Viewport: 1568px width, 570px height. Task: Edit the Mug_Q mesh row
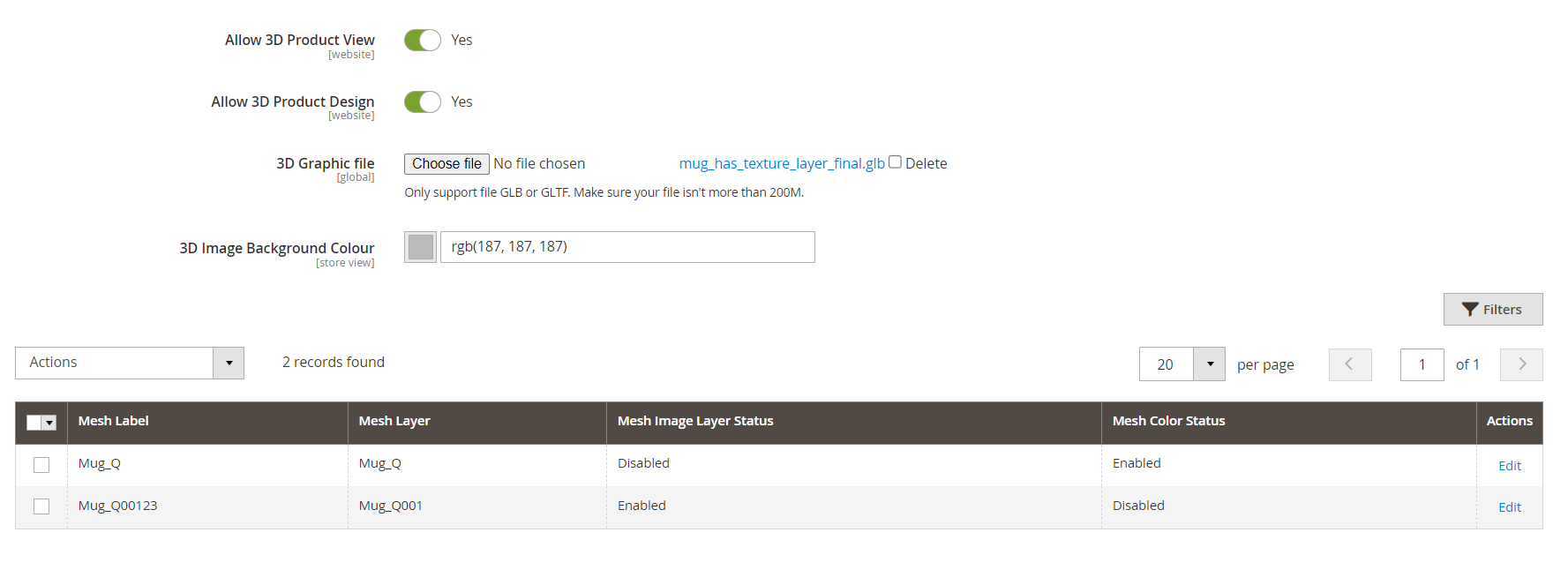point(1509,466)
